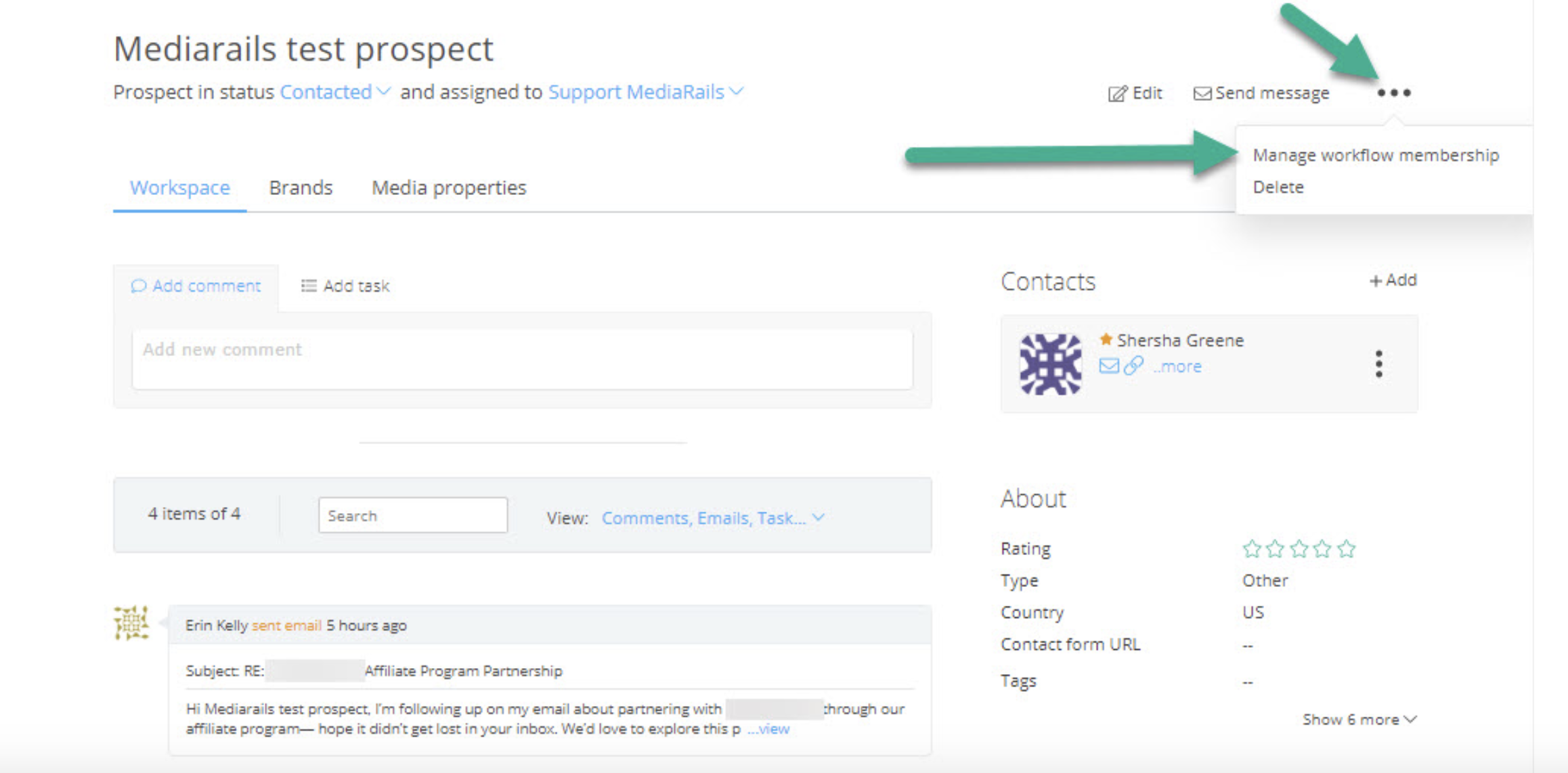Click the Edit pencil icon
1568x773 pixels.
tap(1117, 93)
